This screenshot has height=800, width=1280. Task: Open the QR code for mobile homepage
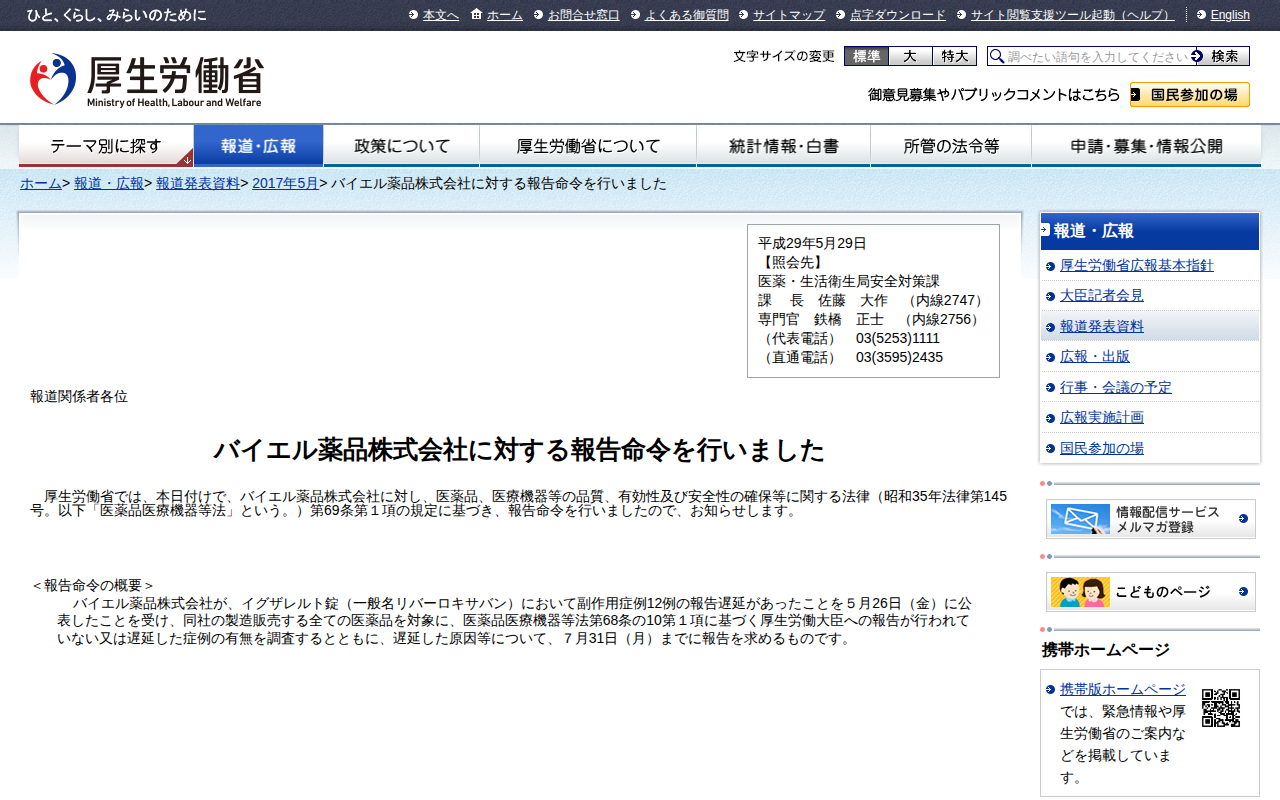click(x=1220, y=707)
